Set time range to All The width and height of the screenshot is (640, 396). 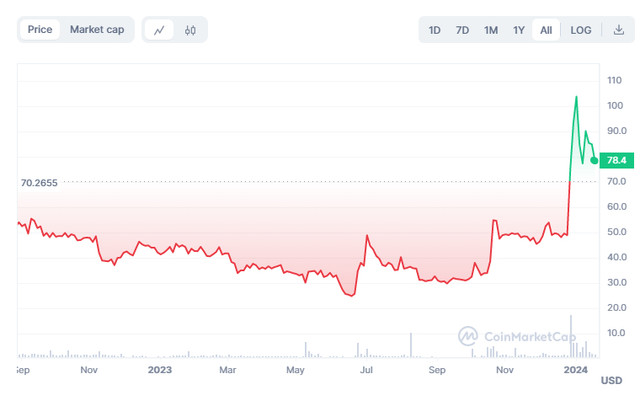tap(546, 30)
